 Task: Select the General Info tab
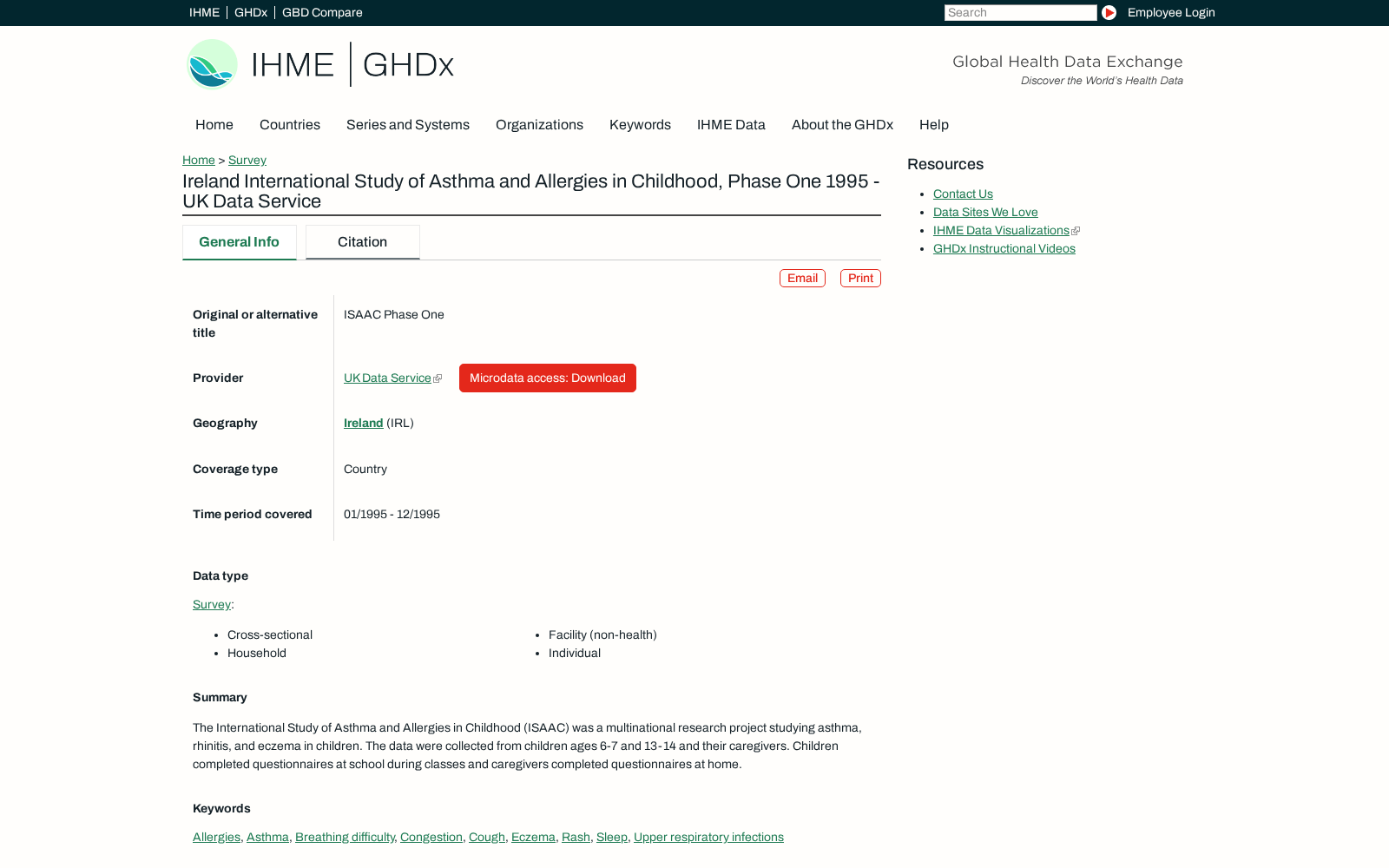239,242
